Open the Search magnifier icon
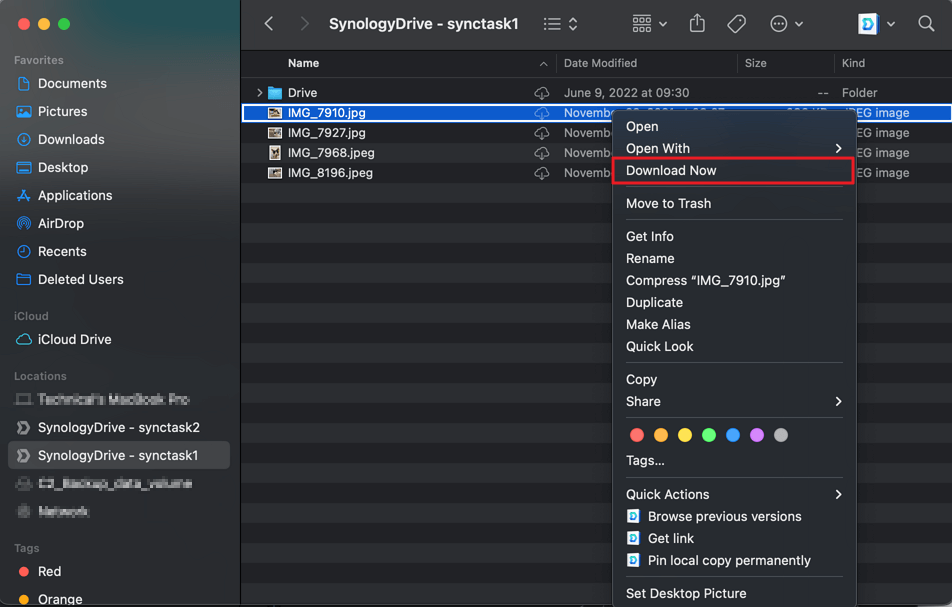Screen dimensions: 952x607 click(x=926, y=24)
